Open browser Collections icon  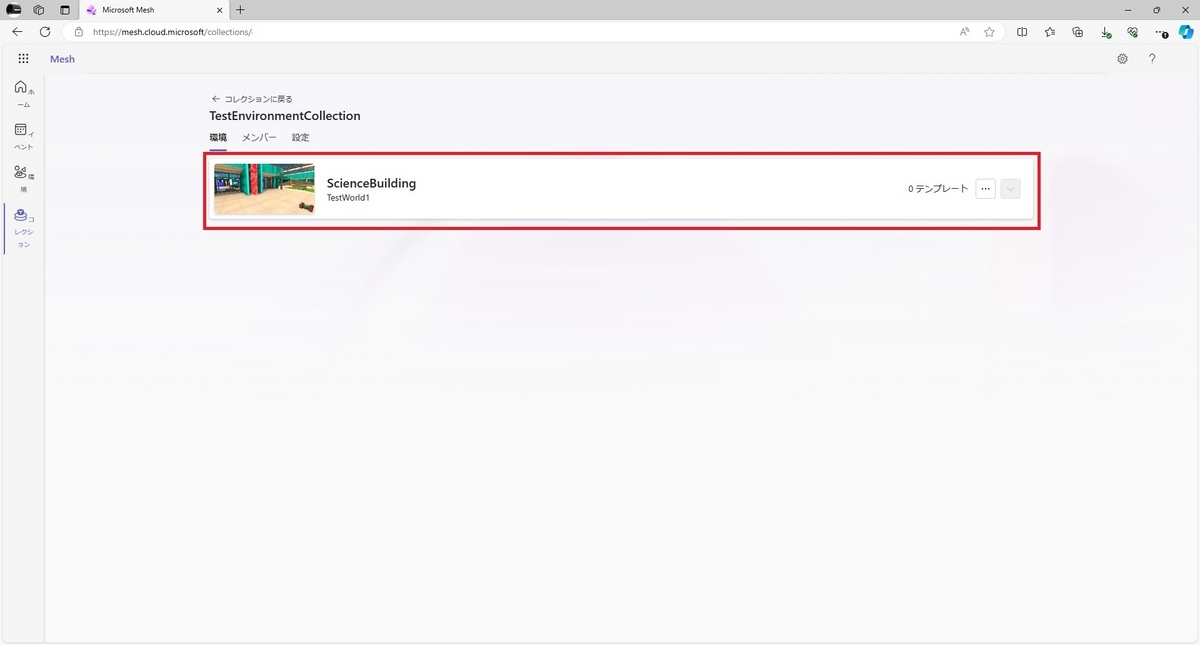[x=1077, y=32]
